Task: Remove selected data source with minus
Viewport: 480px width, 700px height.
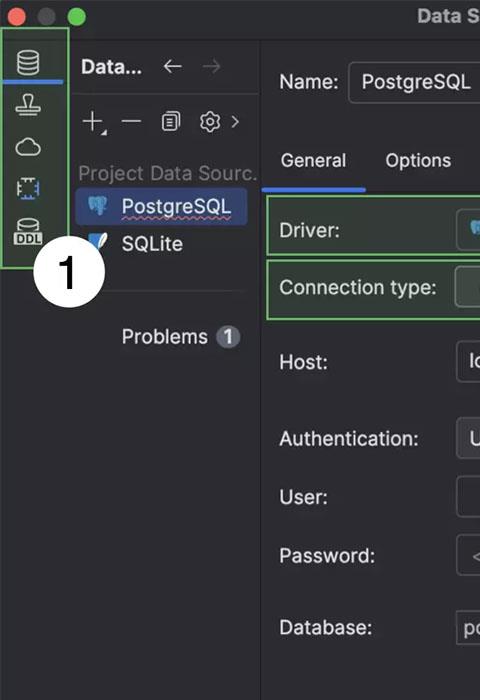Action: coord(131,121)
